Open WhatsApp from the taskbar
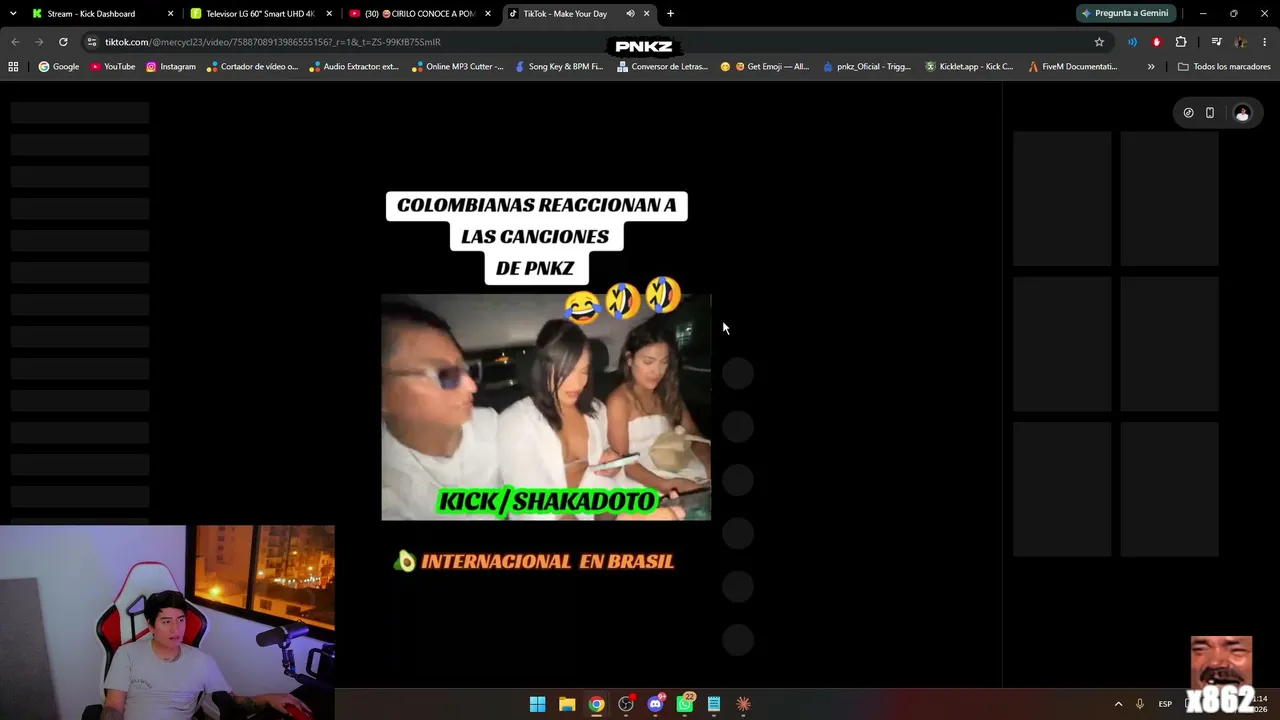The image size is (1280, 720). coord(685,704)
